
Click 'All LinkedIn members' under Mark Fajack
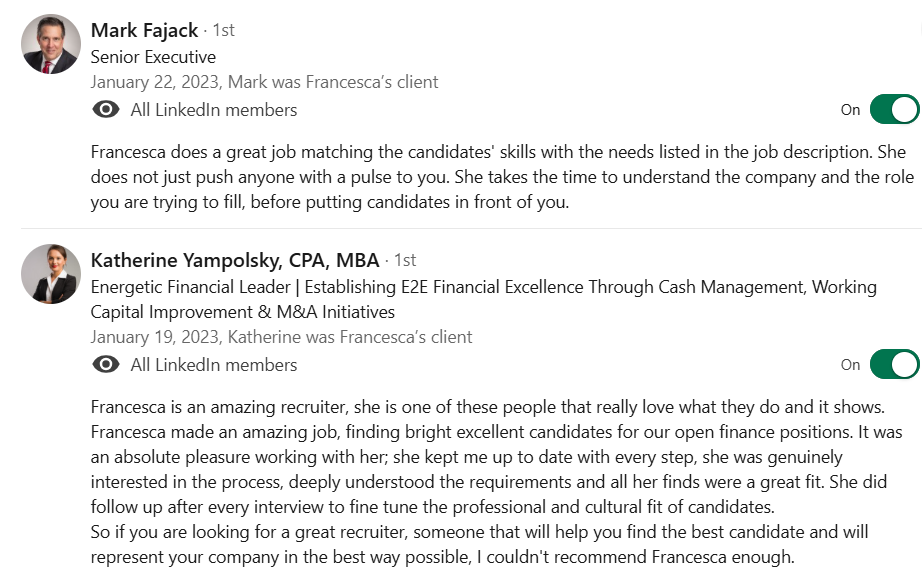point(213,110)
